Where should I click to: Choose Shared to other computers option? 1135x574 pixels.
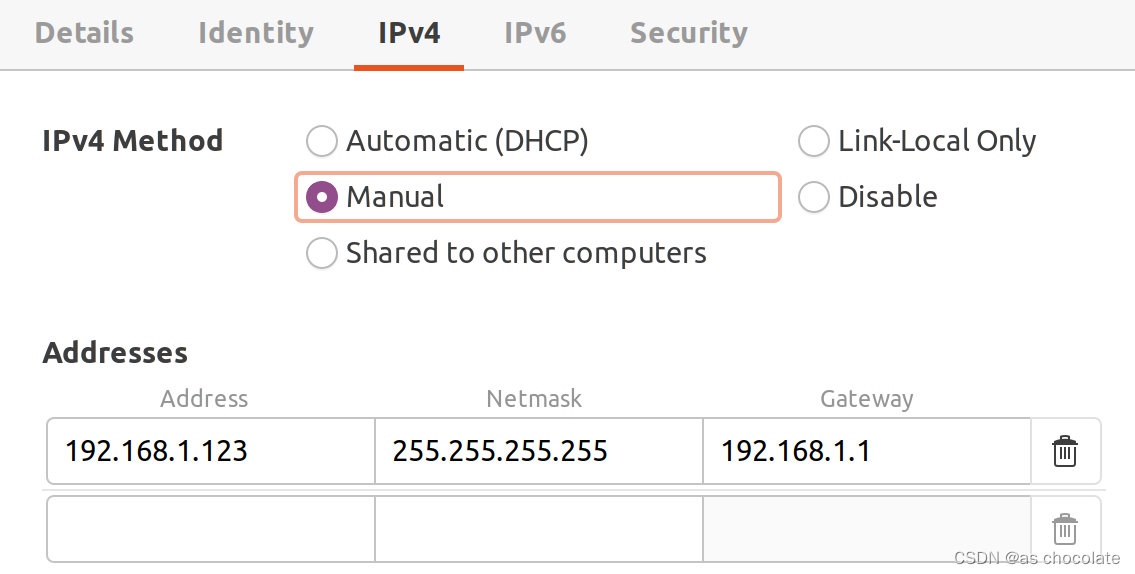[321, 253]
